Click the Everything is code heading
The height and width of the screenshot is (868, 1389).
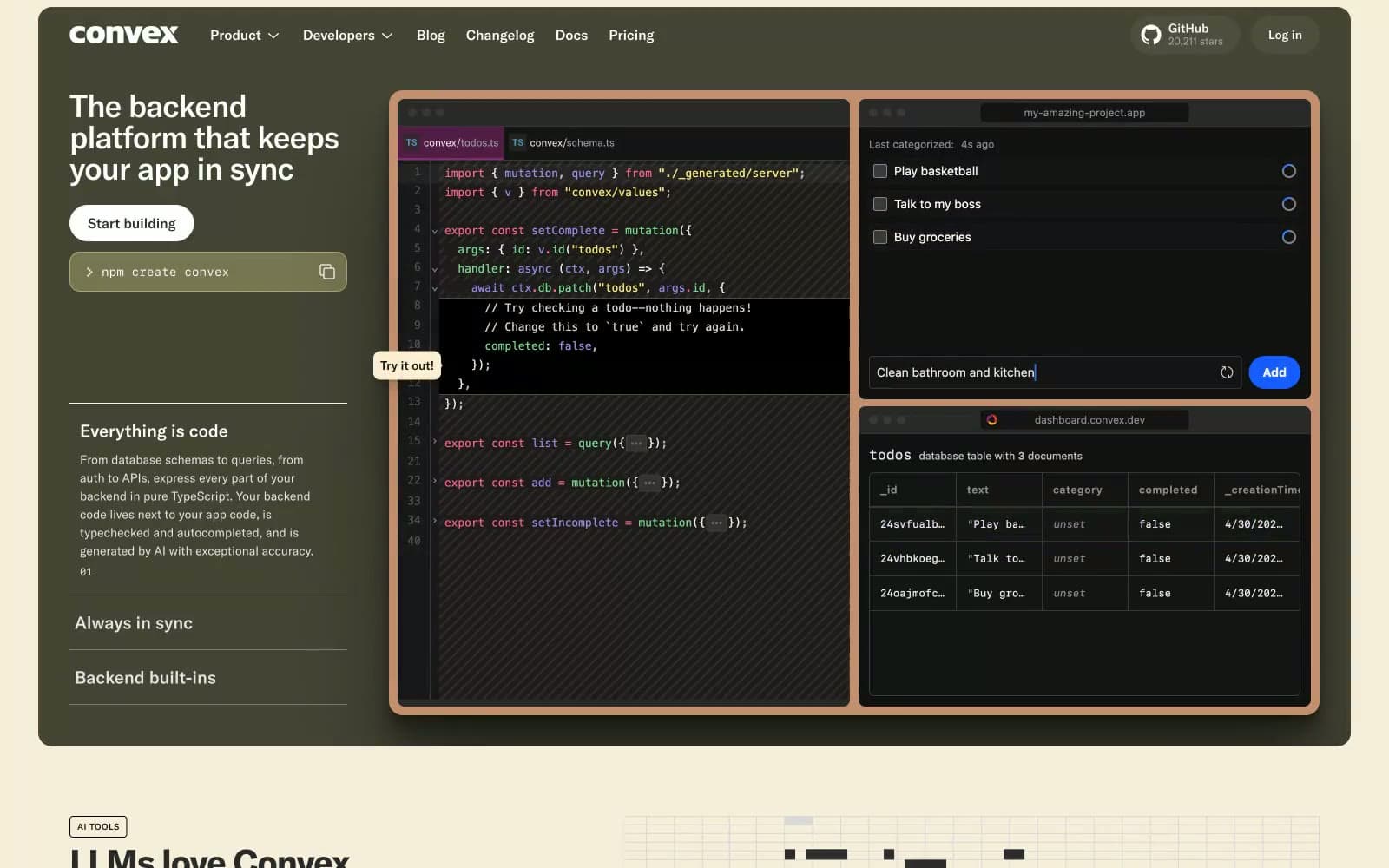coord(154,431)
